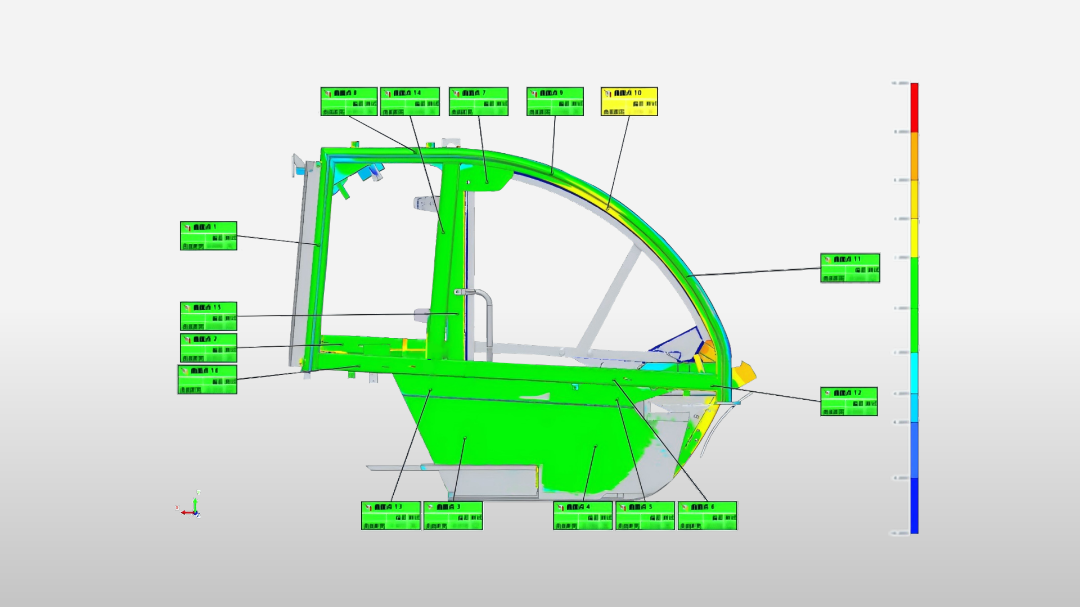This screenshot has width=1080, height=607.
Task: Select the surface point 7 annotation box
Action: 479,102
